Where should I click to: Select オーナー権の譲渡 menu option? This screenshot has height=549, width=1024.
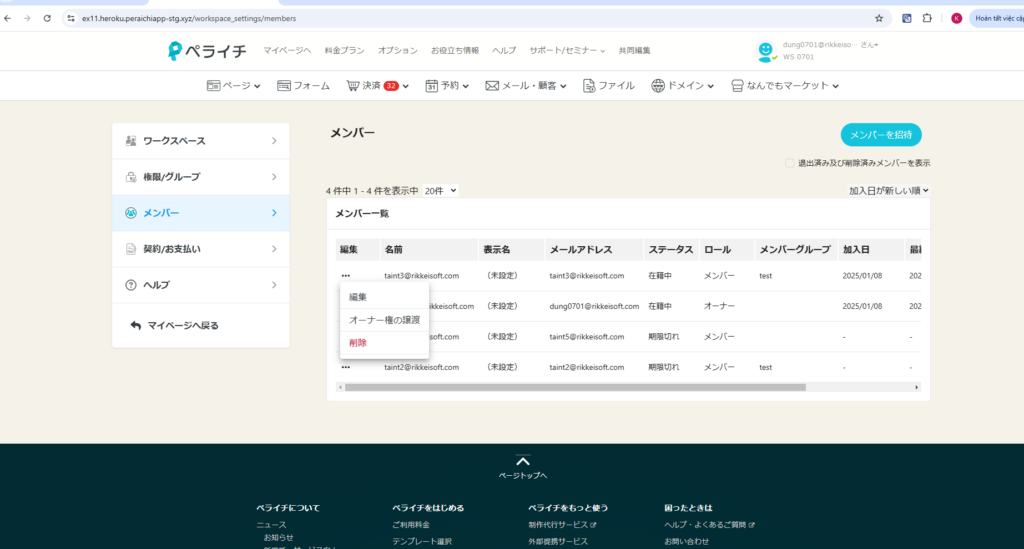tap(384, 320)
